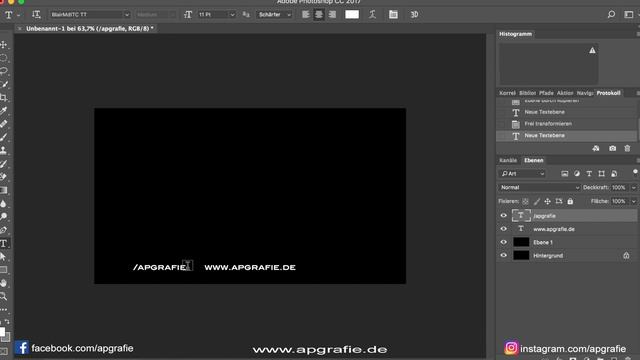The height and width of the screenshot is (360, 640).
Task: Select the Pen tool
Action: 4,230
